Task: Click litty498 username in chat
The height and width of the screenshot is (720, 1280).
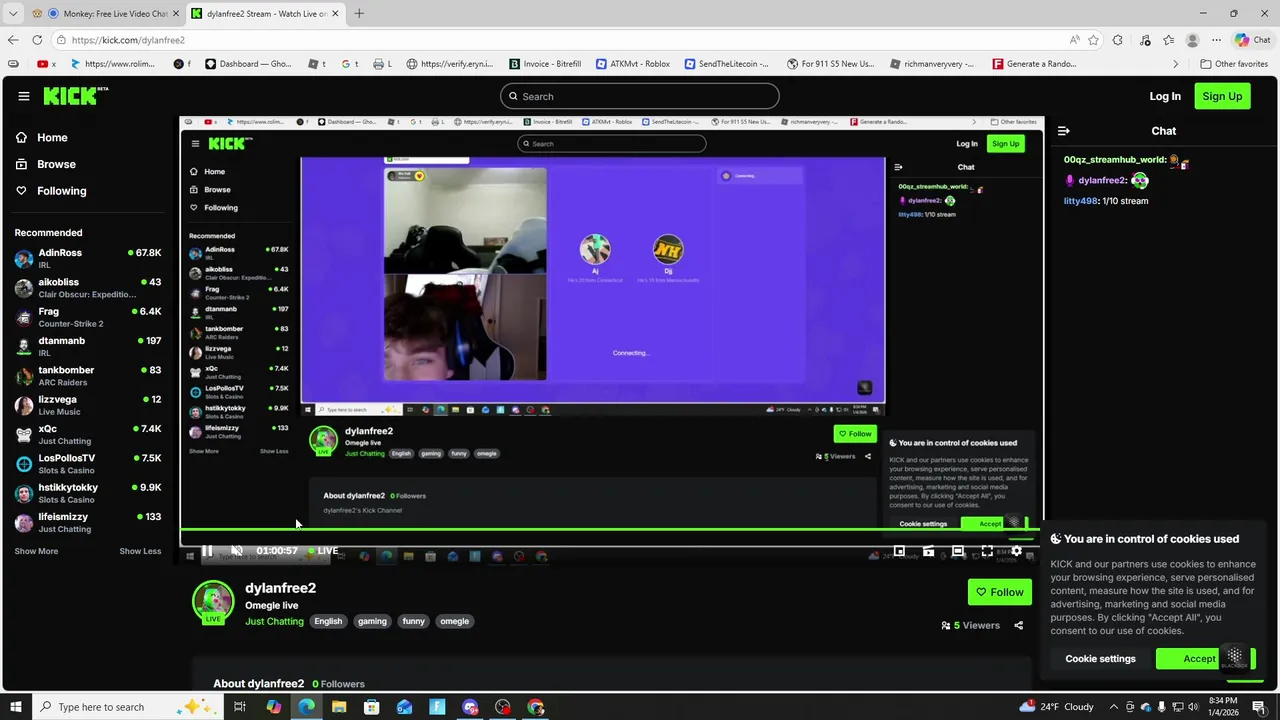Action: 1080,201
